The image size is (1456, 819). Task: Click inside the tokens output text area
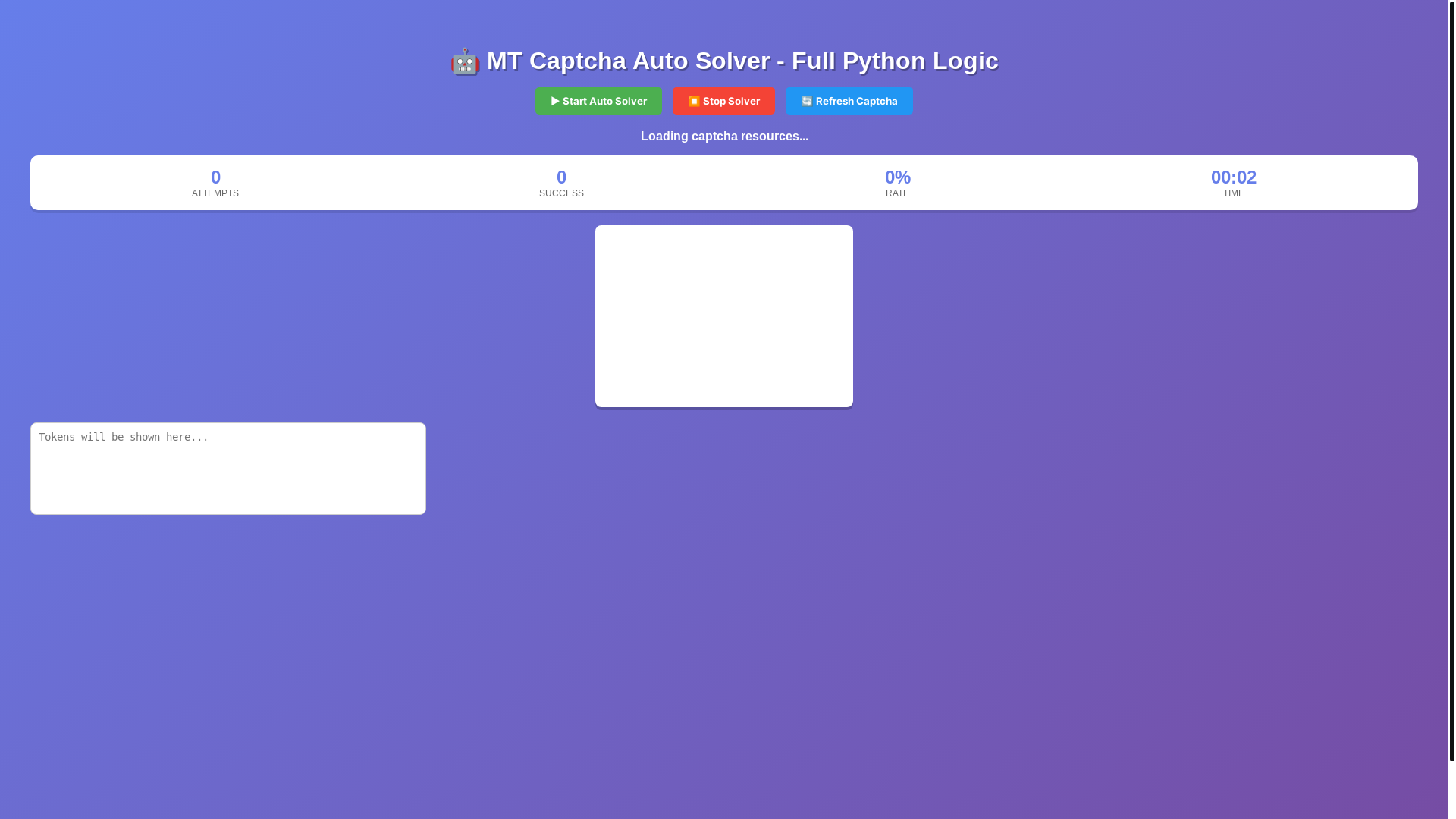point(228,469)
